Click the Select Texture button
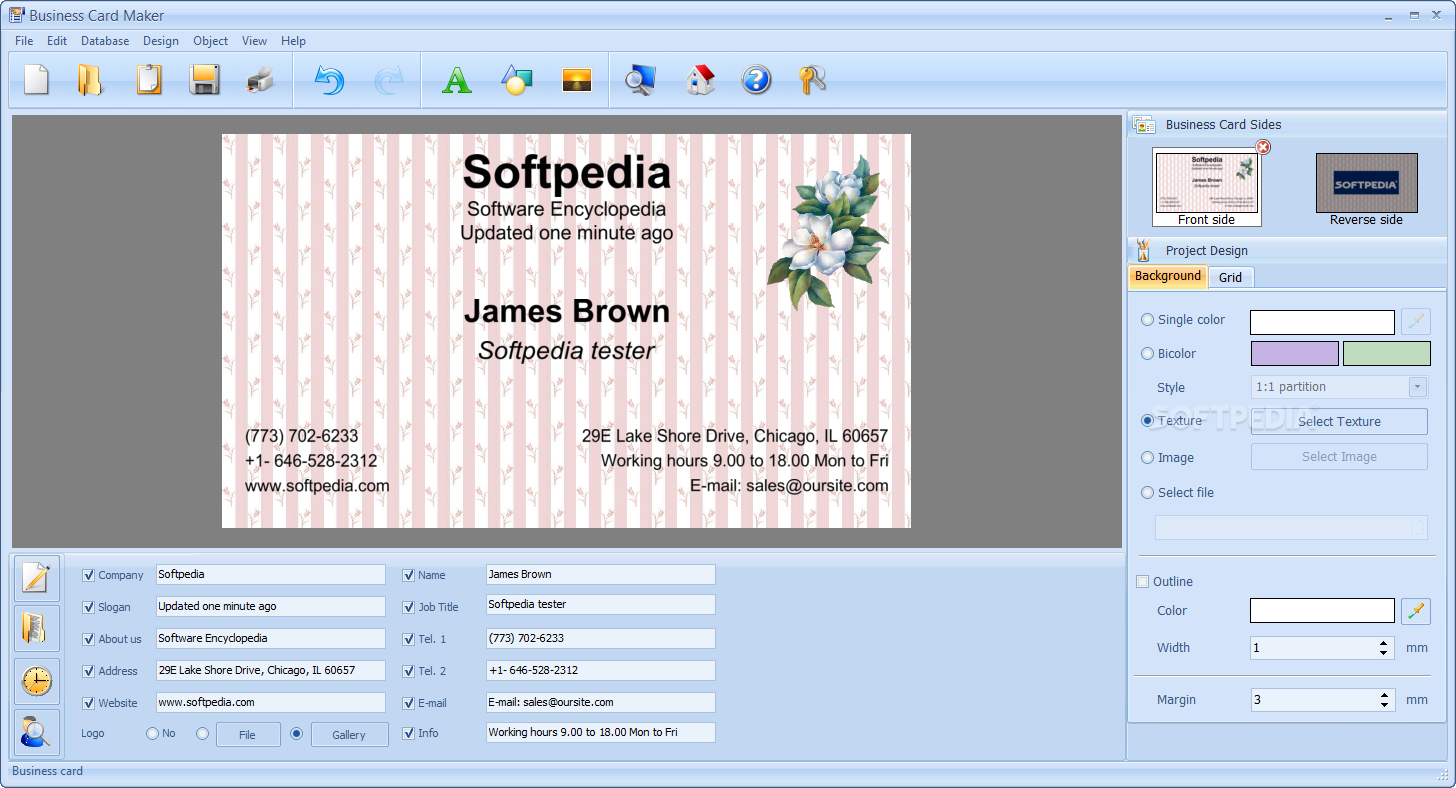Image resolution: width=1456 pixels, height=788 pixels. tap(1338, 422)
